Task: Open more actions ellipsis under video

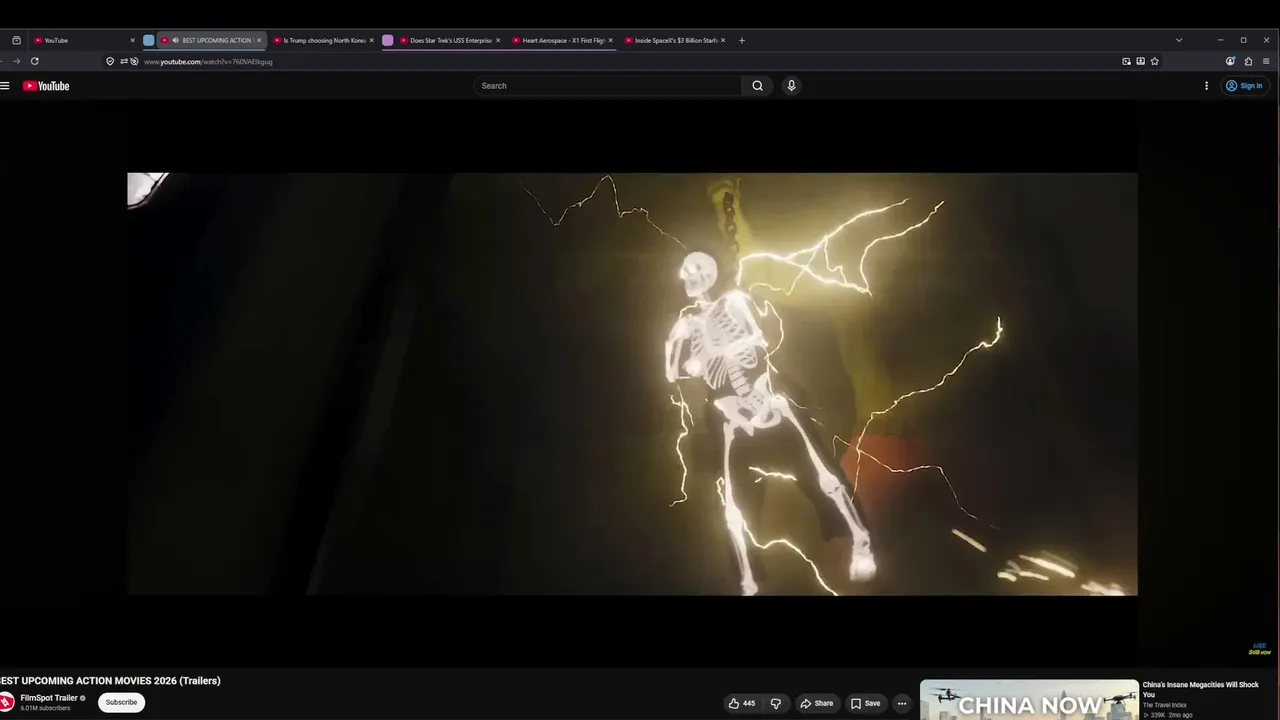Action: pos(901,703)
